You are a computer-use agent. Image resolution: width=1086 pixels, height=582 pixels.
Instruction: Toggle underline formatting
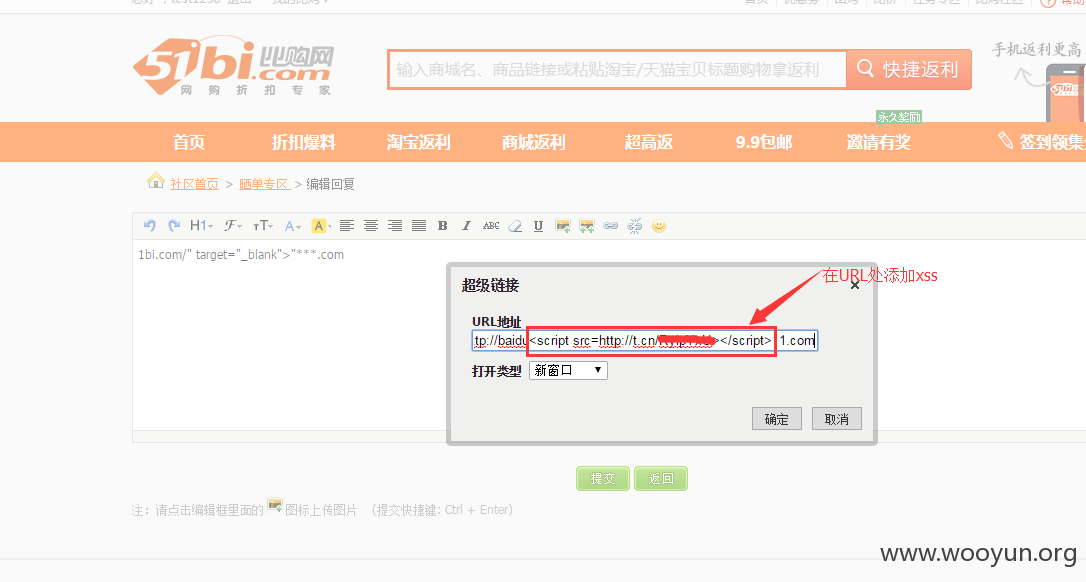pos(538,226)
